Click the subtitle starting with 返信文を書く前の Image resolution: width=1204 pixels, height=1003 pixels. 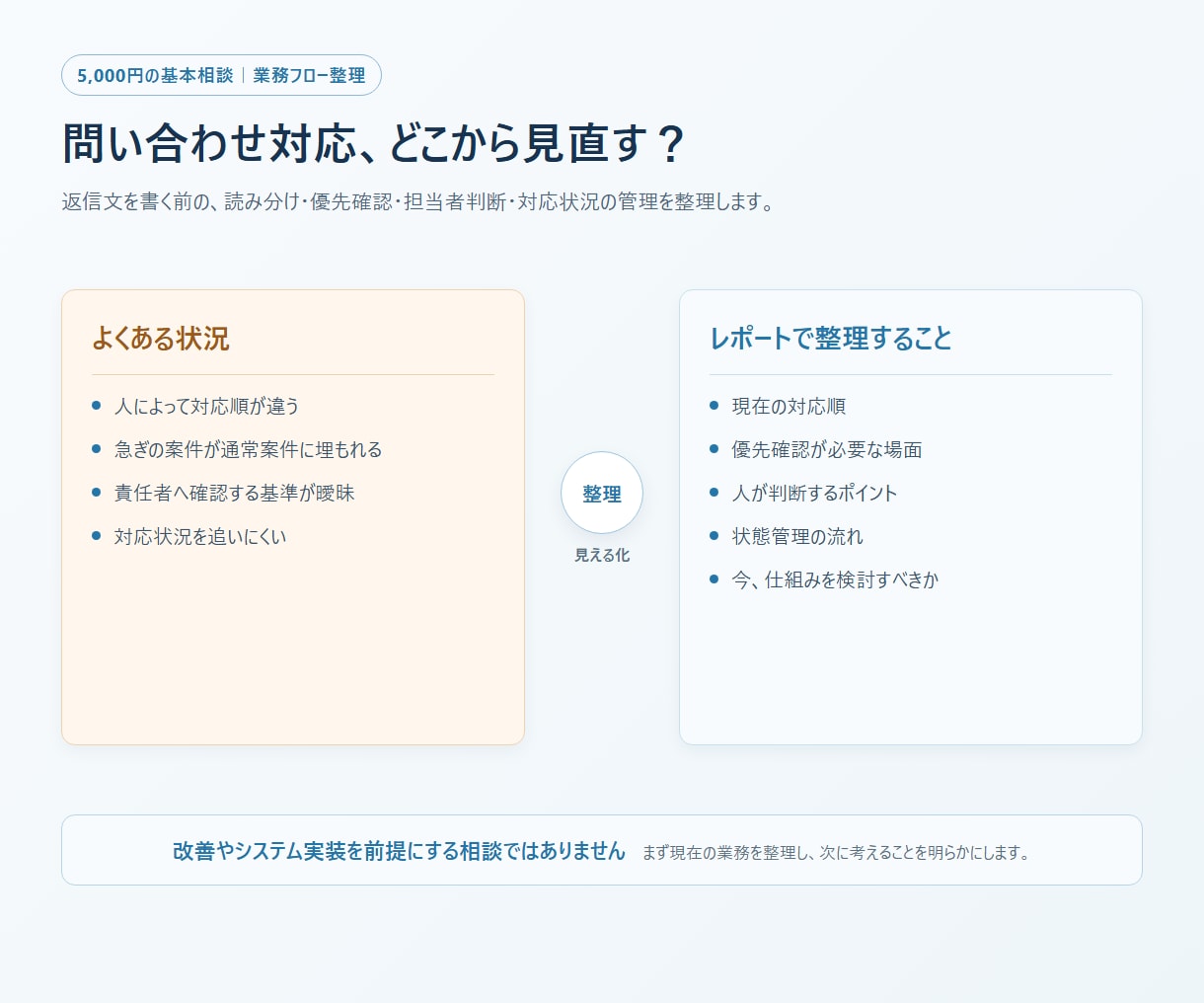418,202
